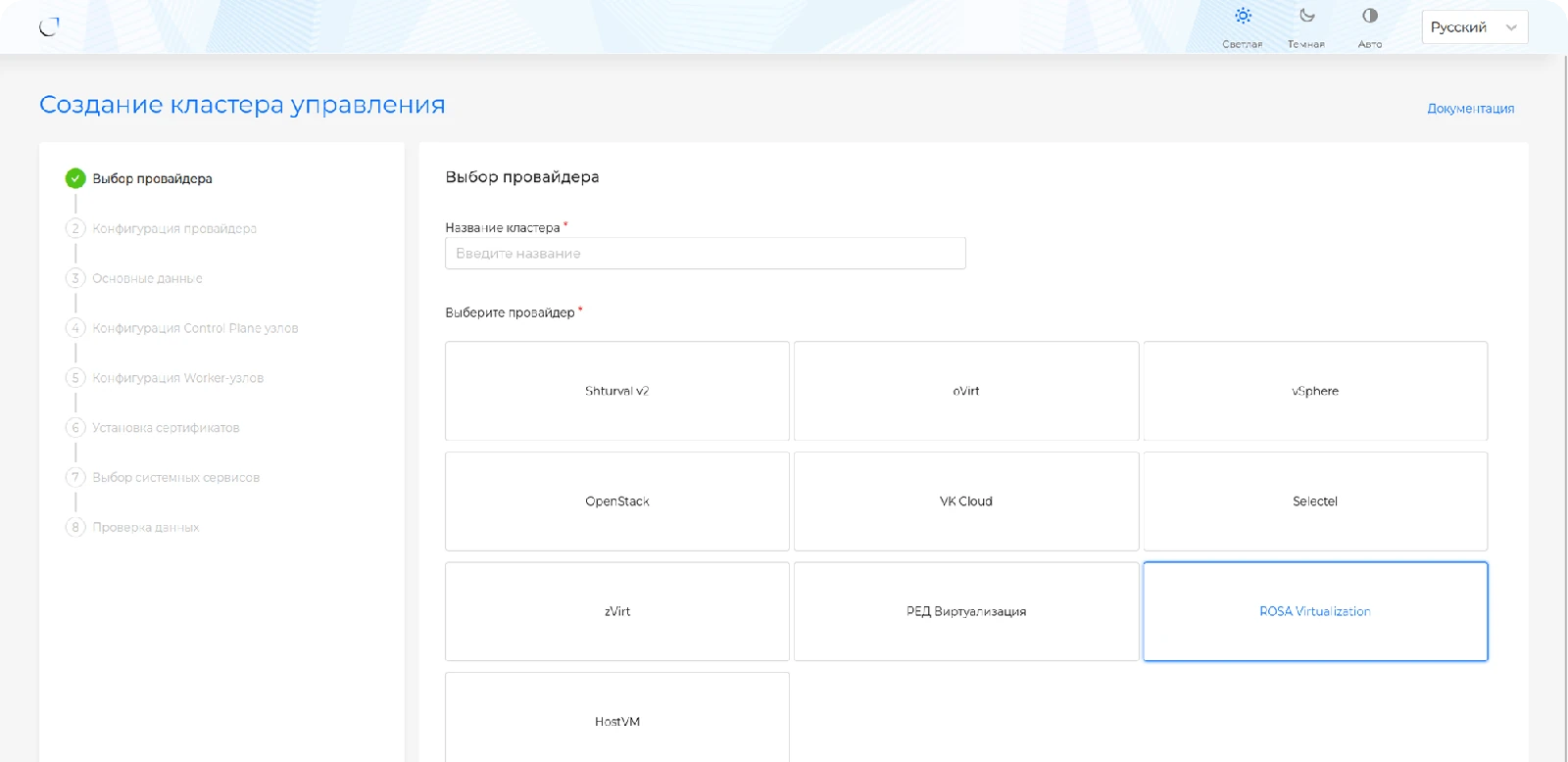Choose the РЕД Виртуализация provider card

coord(966,611)
